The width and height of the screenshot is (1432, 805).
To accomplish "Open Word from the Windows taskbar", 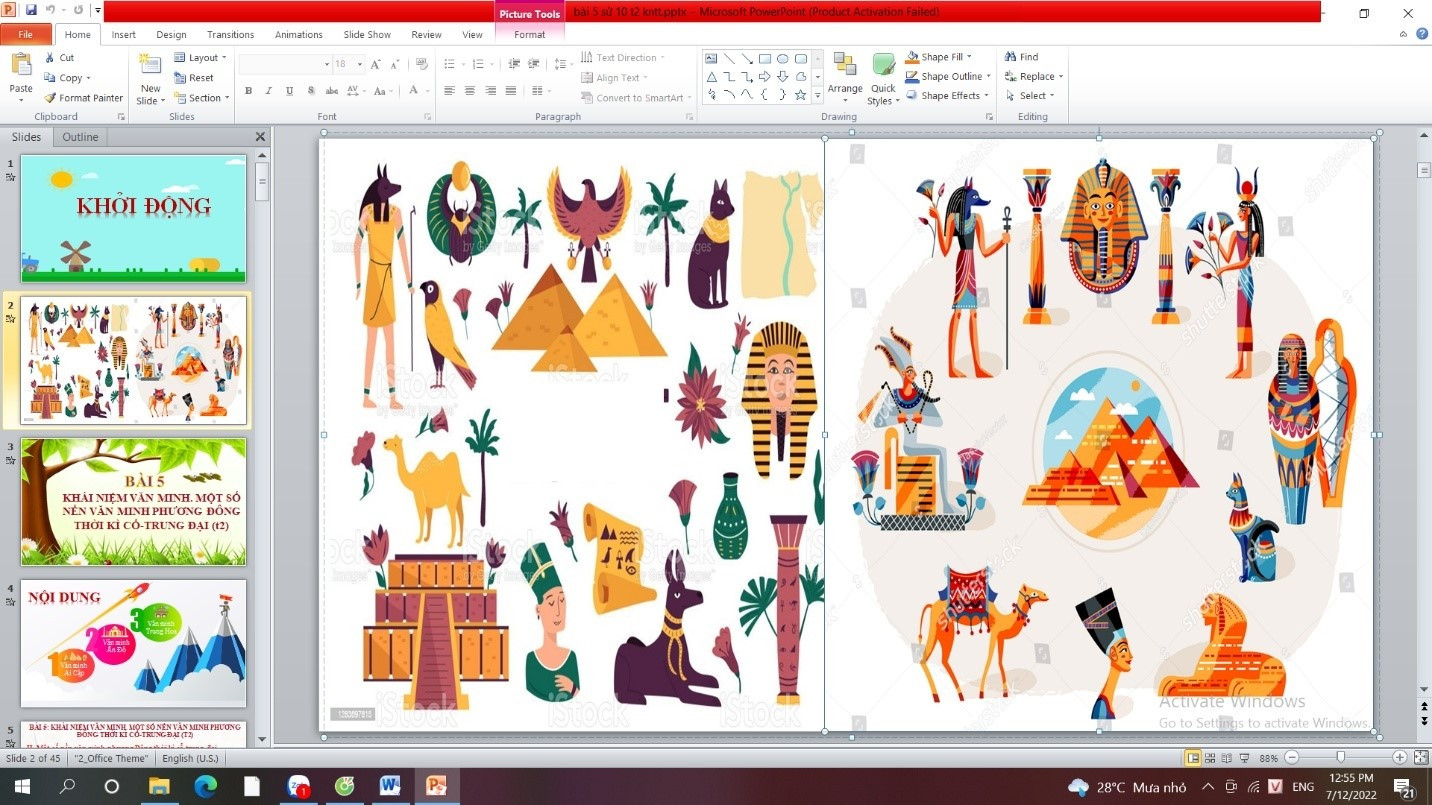I will (390, 786).
